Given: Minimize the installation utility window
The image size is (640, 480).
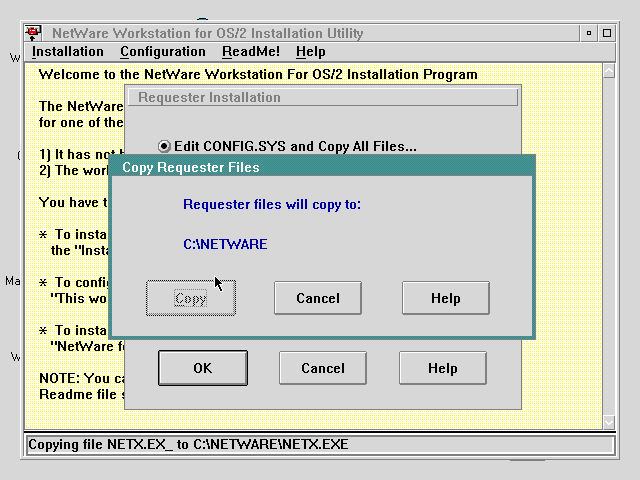Looking at the screenshot, I should pos(589,33).
